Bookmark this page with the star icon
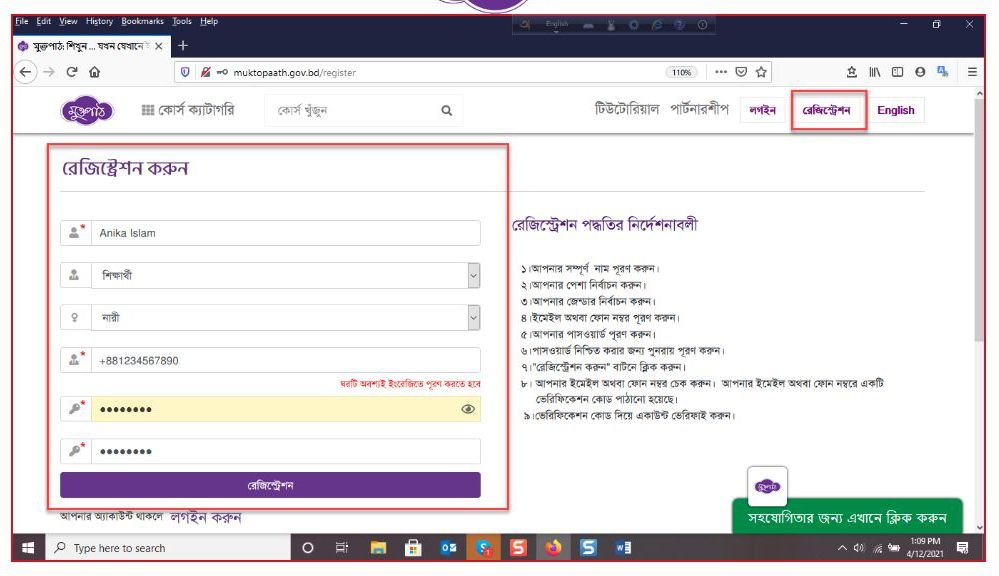 pyautogui.click(x=762, y=72)
